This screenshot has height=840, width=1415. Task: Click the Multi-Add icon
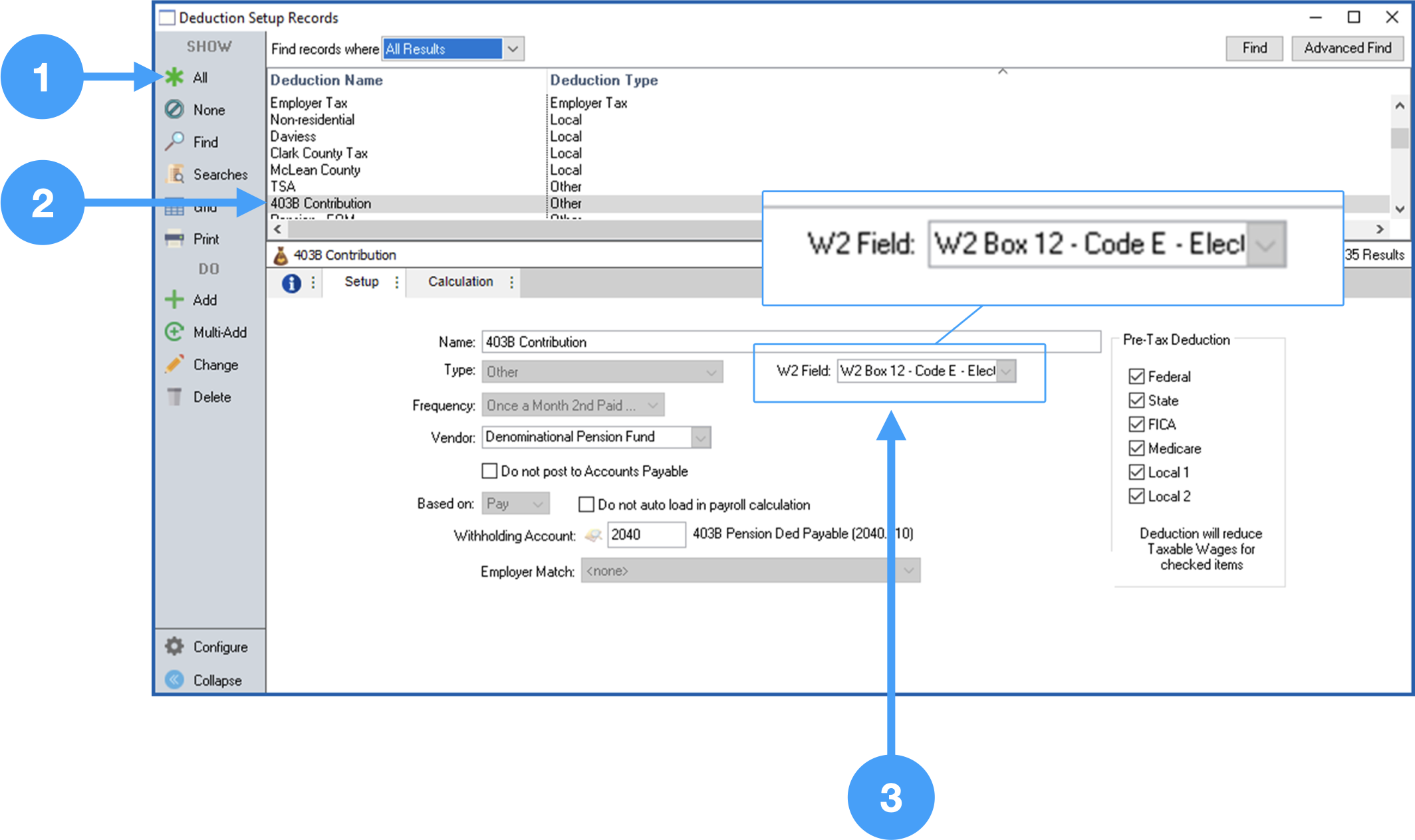[x=174, y=332]
